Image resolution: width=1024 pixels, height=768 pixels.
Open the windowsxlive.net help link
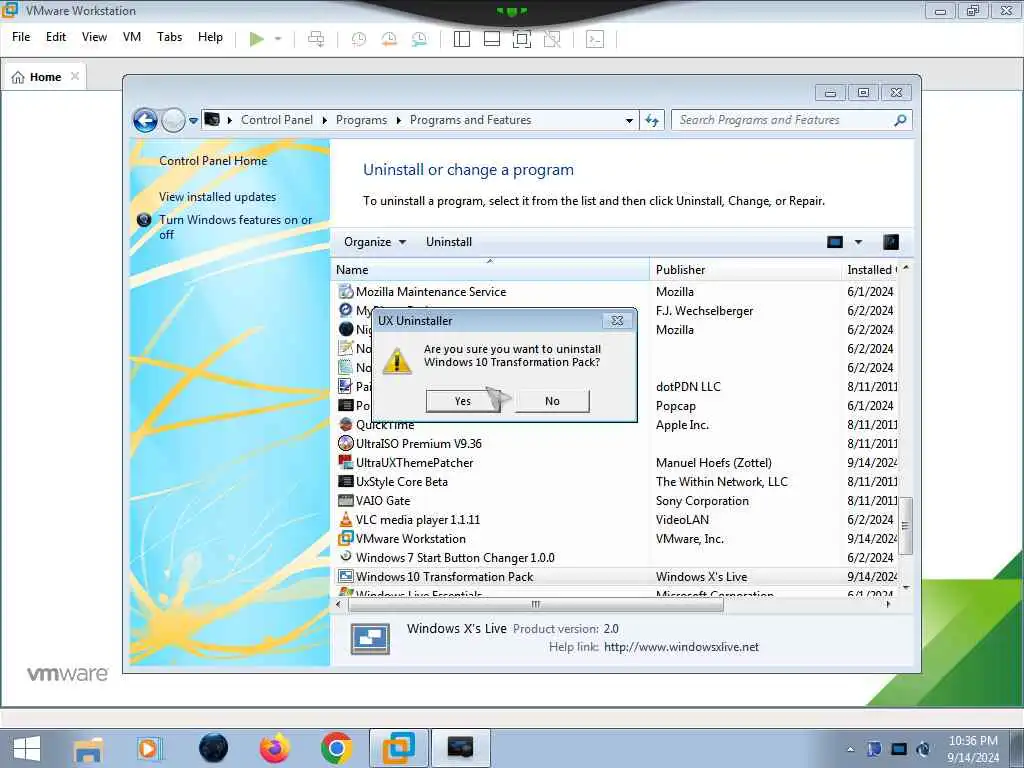coord(681,647)
